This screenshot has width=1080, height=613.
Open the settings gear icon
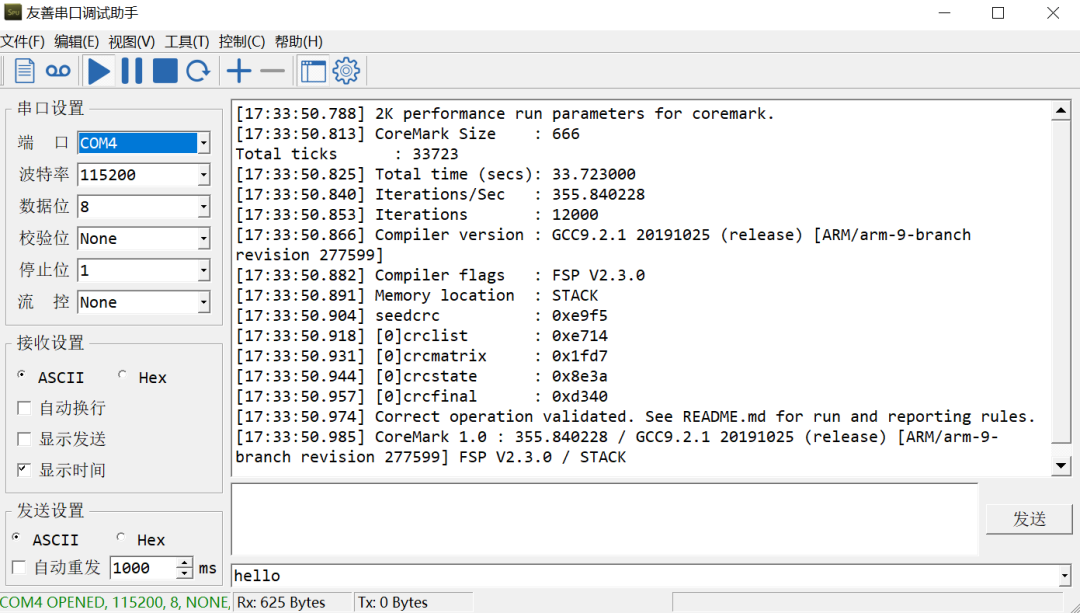pos(346,71)
